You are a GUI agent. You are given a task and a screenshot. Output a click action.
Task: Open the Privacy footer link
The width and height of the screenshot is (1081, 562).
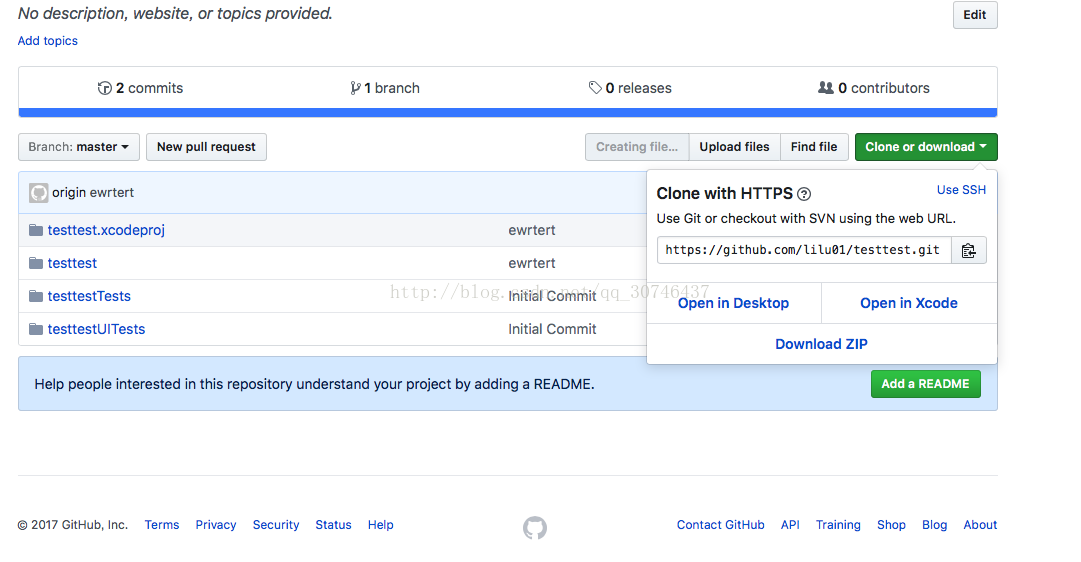point(216,525)
